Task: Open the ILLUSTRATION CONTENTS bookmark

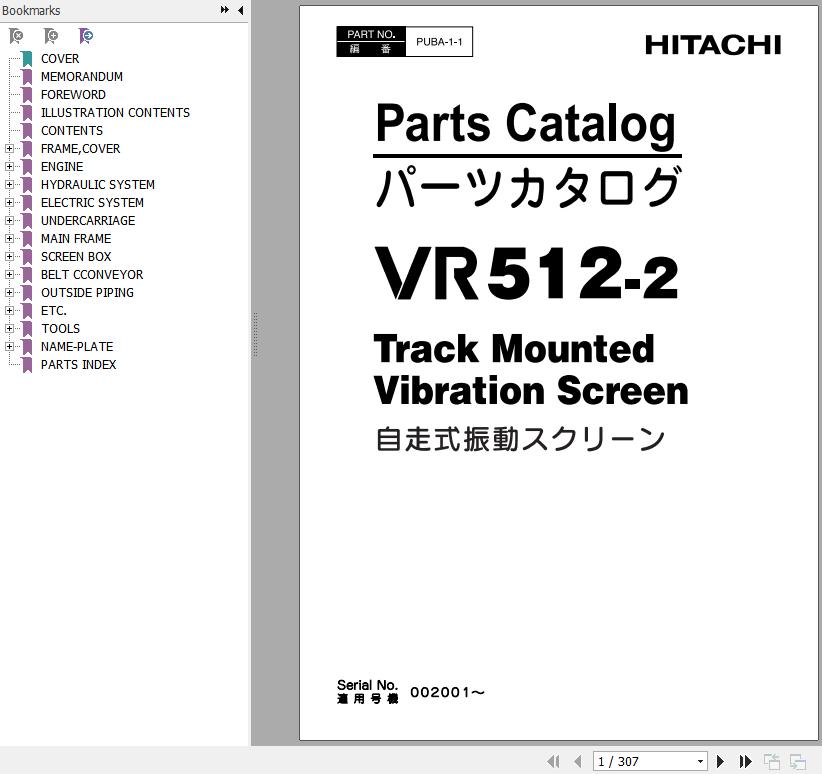Action: (x=115, y=113)
